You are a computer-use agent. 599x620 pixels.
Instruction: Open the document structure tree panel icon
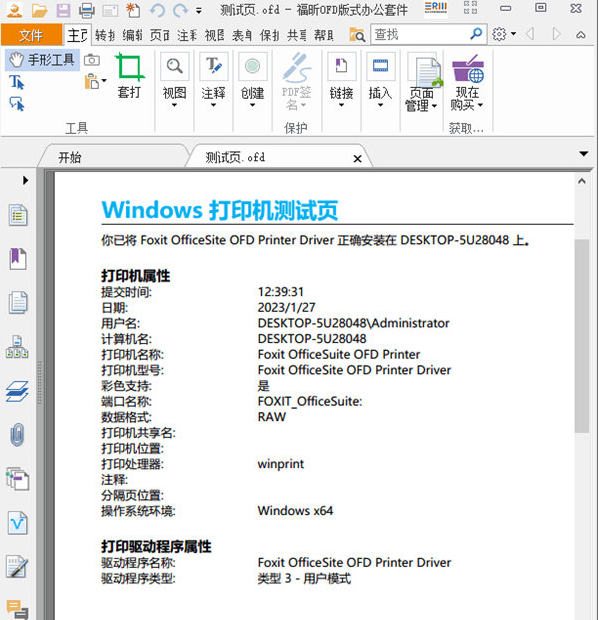pos(17,347)
